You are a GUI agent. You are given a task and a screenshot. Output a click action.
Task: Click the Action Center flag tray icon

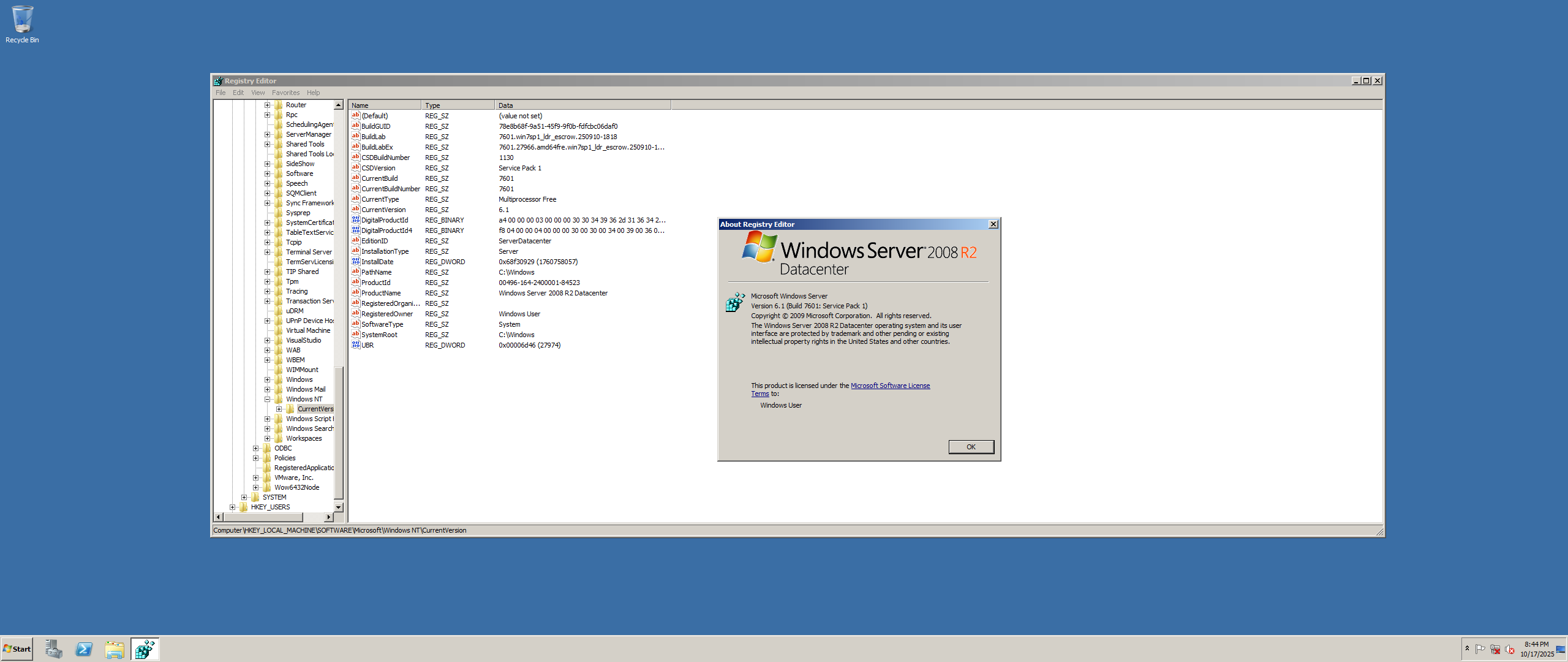[1480, 649]
